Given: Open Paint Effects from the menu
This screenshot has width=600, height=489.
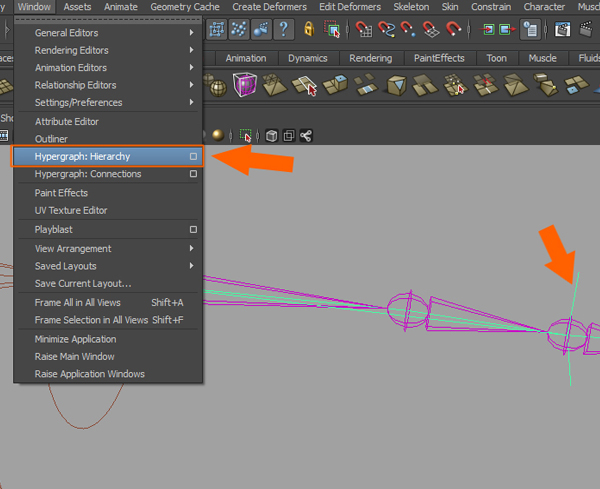Looking at the screenshot, I should (x=108, y=193).
